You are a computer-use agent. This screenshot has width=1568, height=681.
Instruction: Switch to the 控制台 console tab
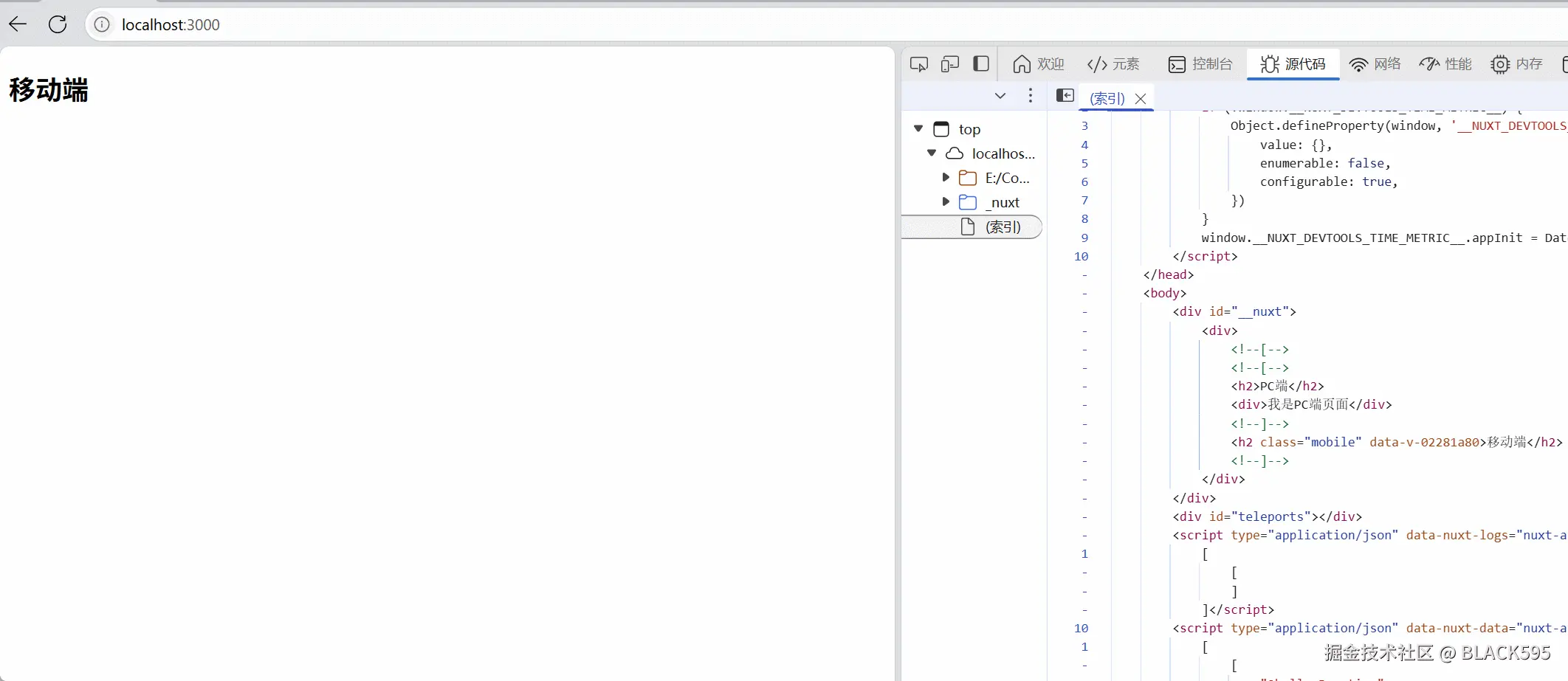tap(1200, 64)
